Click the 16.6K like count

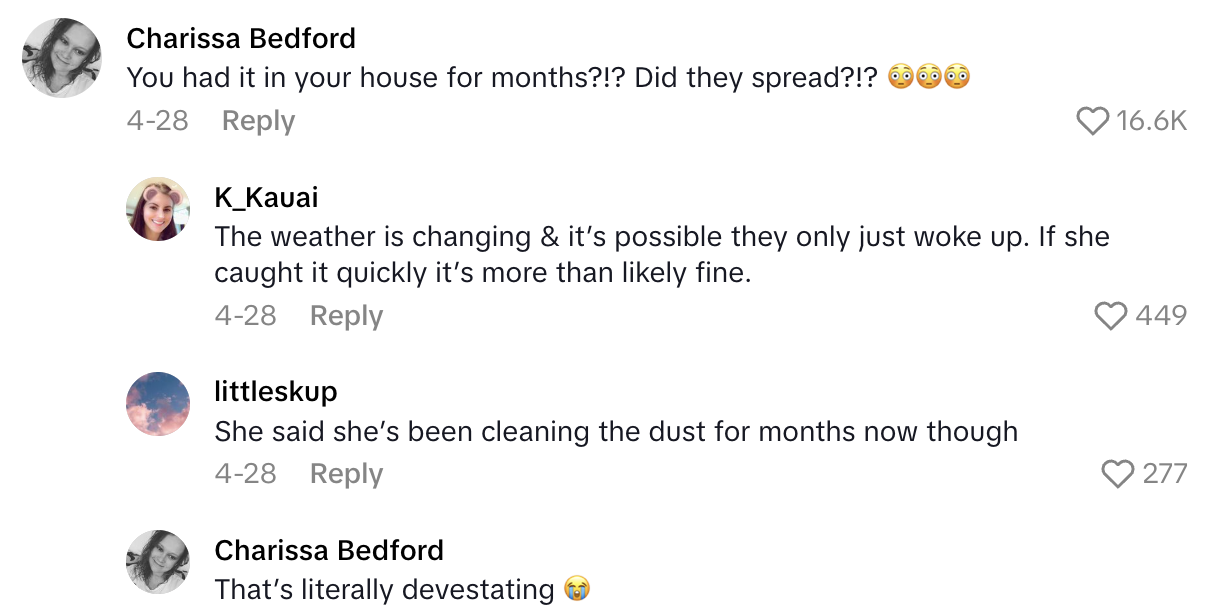[x=1151, y=121]
